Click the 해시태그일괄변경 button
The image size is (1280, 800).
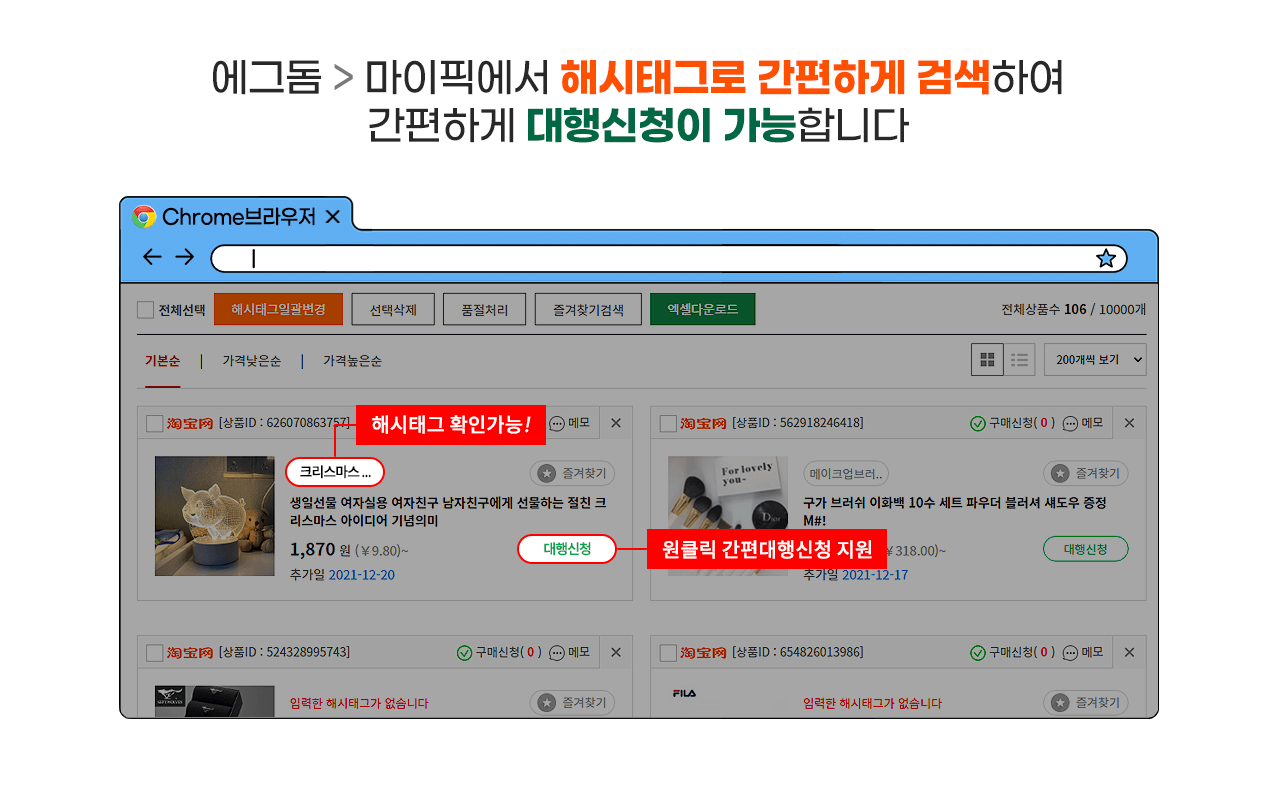point(278,310)
